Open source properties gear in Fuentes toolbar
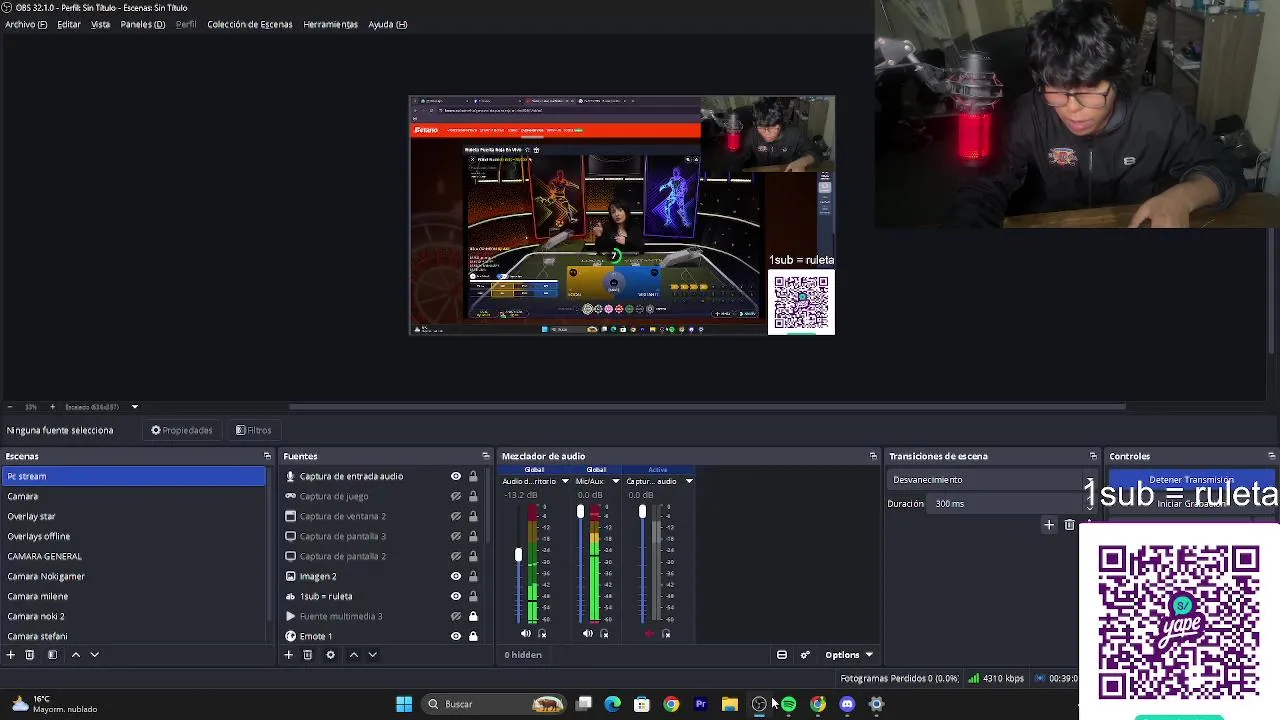 pyautogui.click(x=330, y=655)
